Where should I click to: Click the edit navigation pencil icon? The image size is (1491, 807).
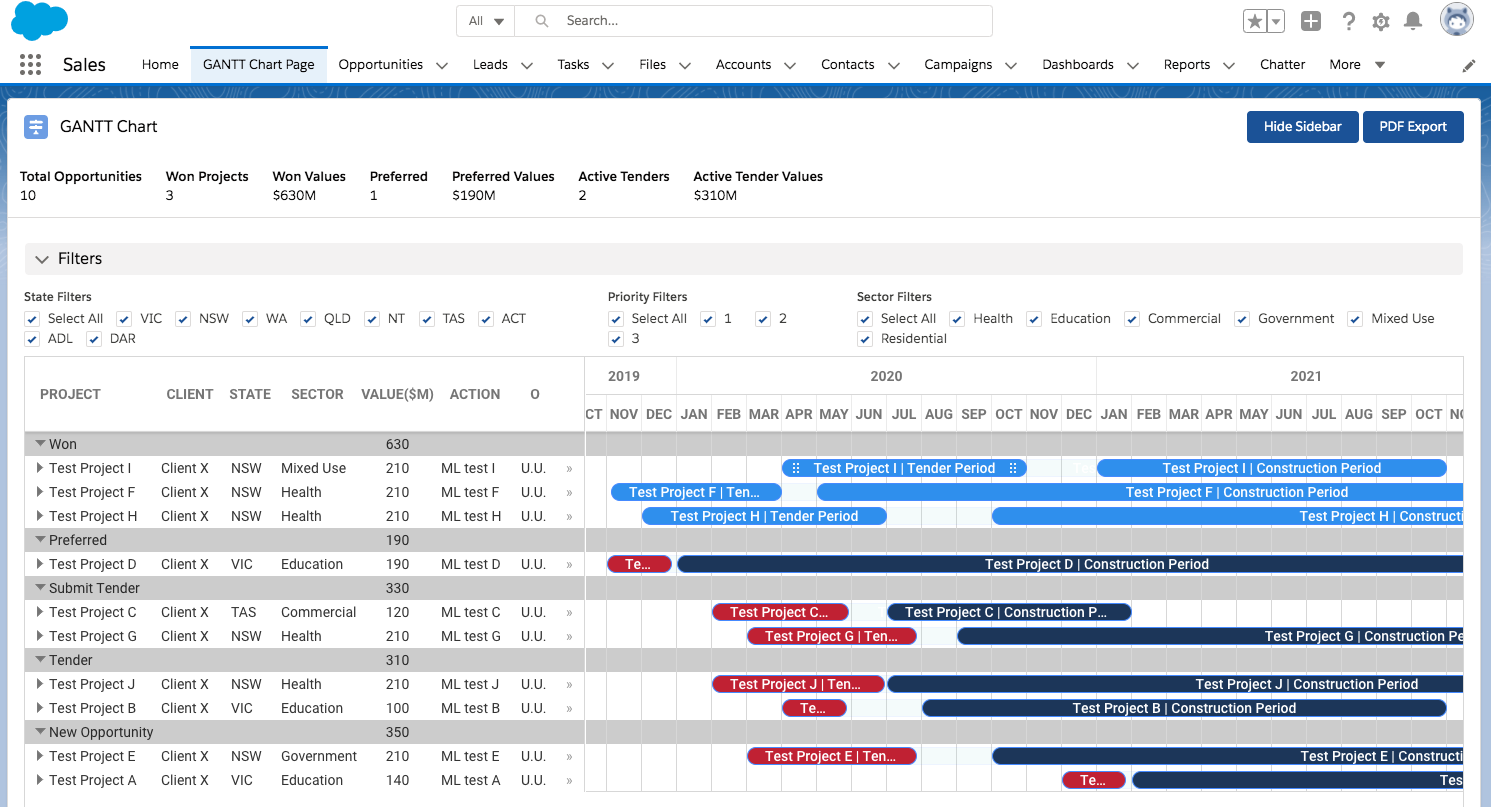pyautogui.click(x=1468, y=66)
